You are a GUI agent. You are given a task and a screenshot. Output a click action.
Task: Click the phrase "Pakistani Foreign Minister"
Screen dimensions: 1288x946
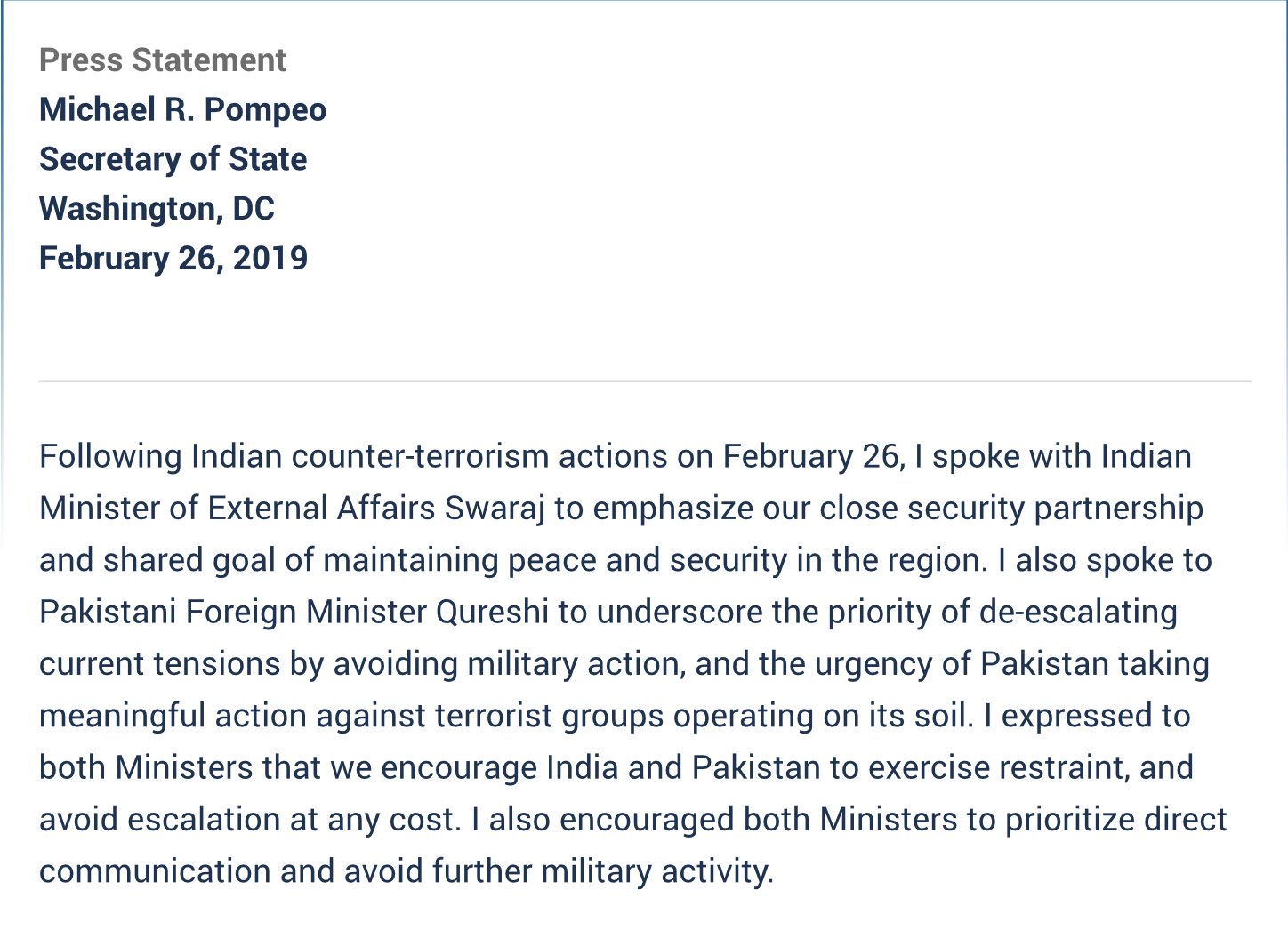[x=233, y=613]
